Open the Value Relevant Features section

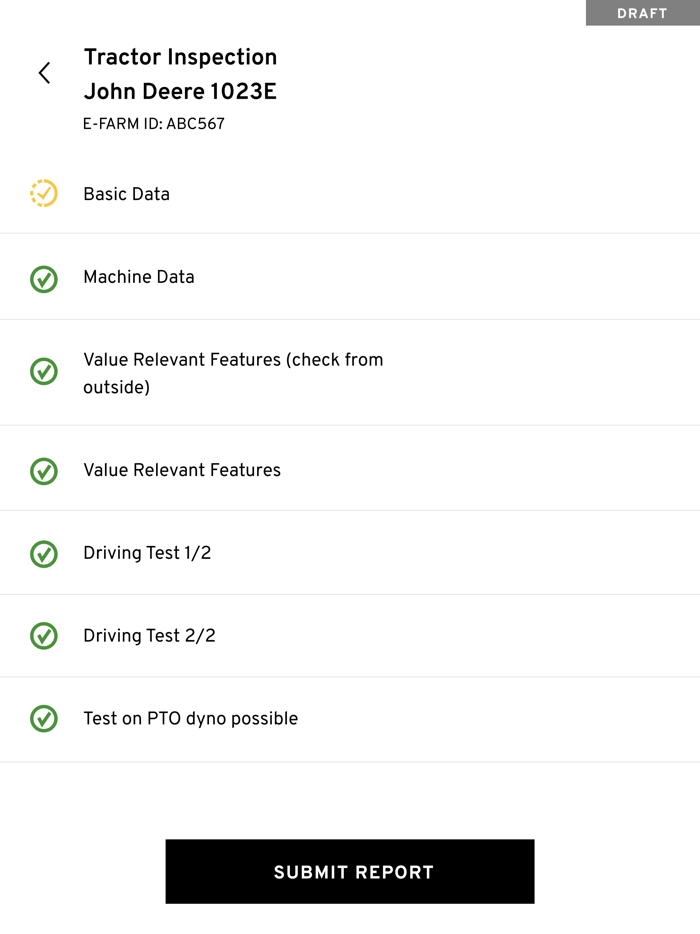182,470
